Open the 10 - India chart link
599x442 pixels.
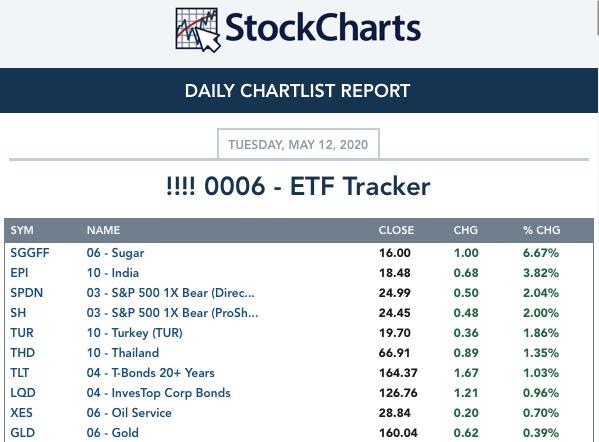click(x=113, y=273)
